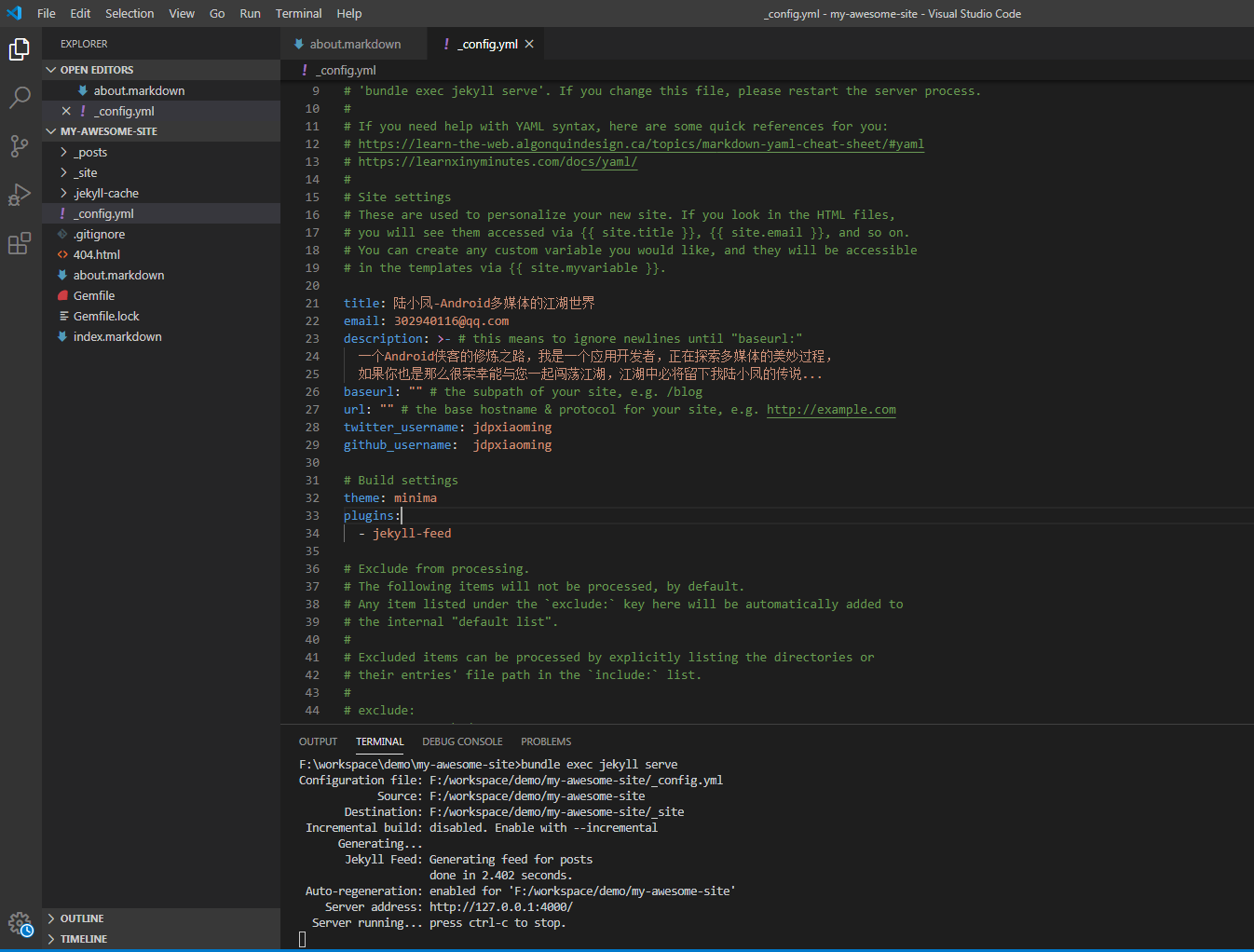Click _config.yml in the editor breadcrumb
The image size is (1254, 952).
[x=346, y=70]
